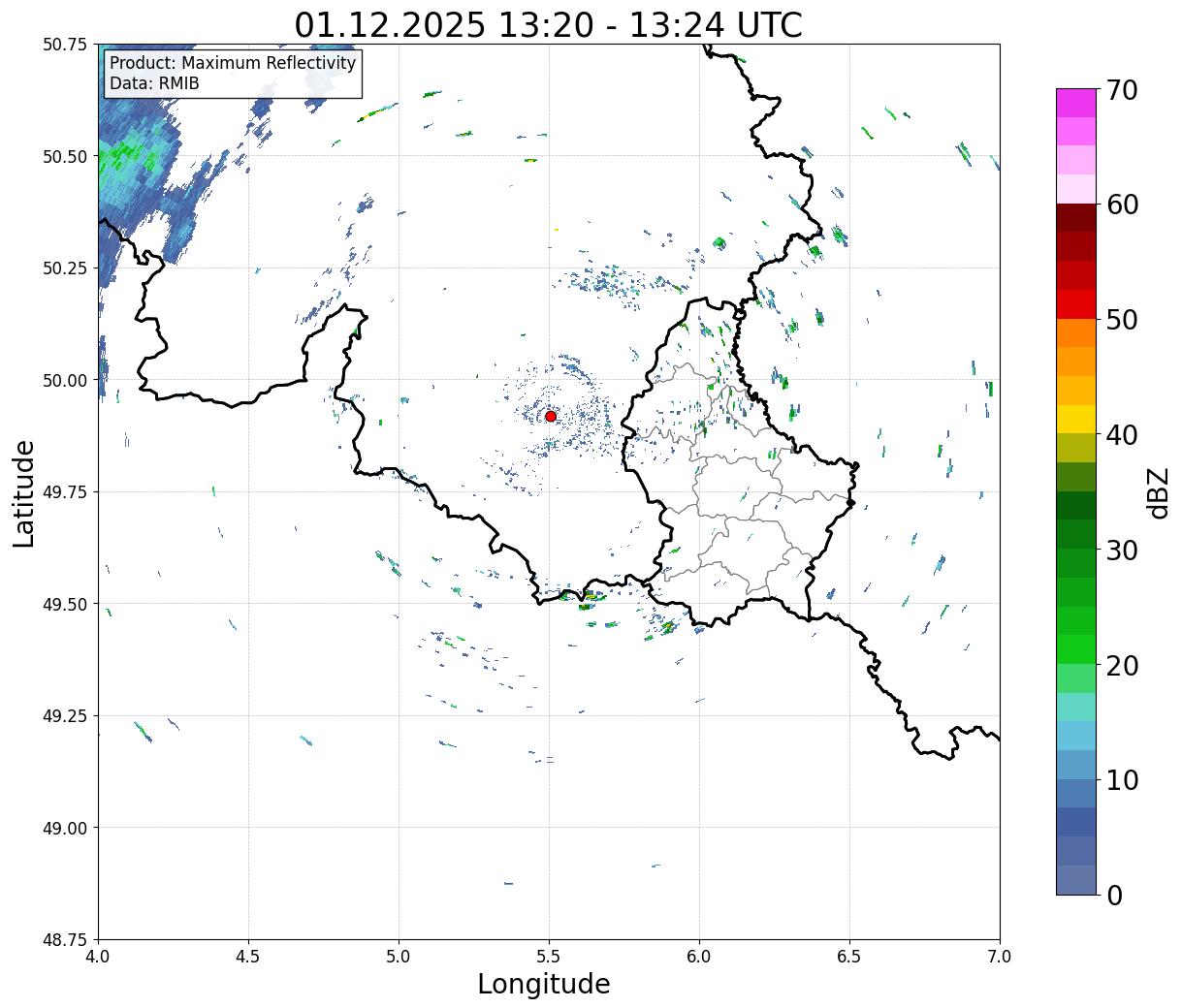Pick the dark maroon colorbar segment below 60

click(x=1075, y=217)
